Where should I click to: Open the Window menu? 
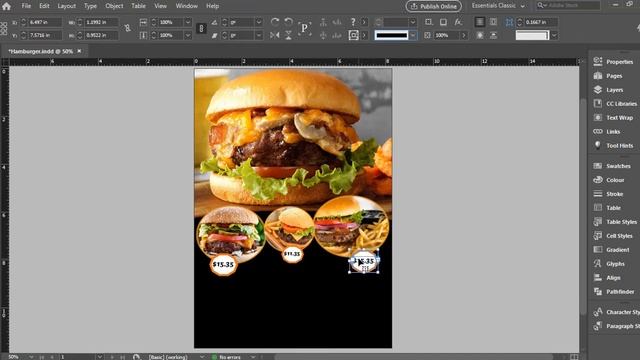point(187,6)
